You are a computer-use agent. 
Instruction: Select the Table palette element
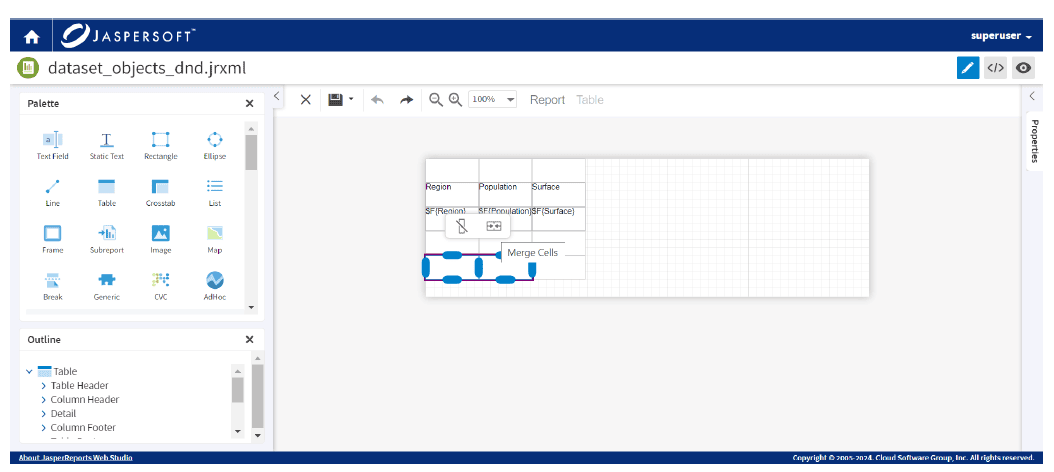point(106,192)
